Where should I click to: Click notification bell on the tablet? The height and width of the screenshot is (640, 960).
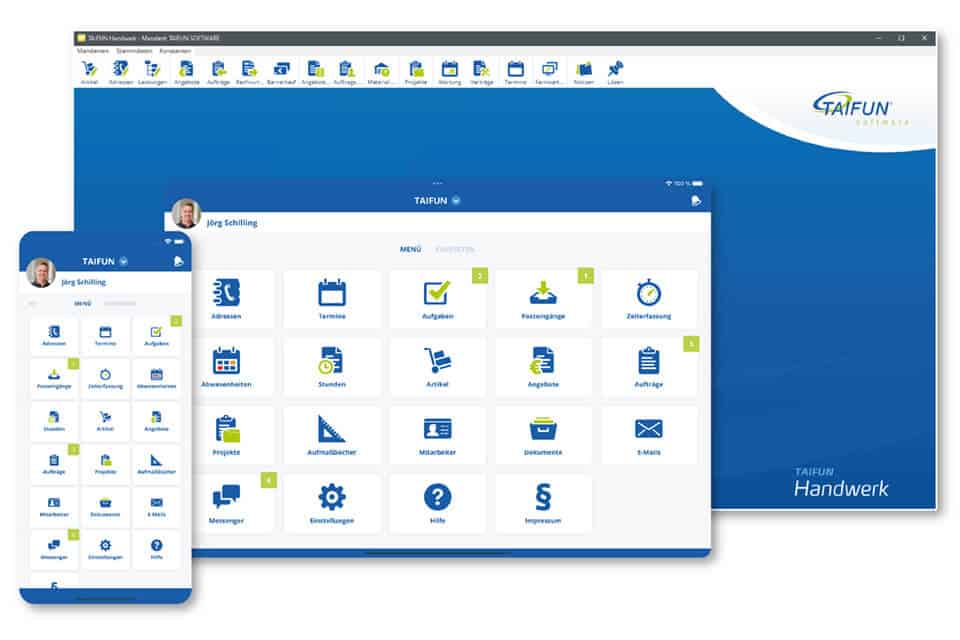point(696,200)
